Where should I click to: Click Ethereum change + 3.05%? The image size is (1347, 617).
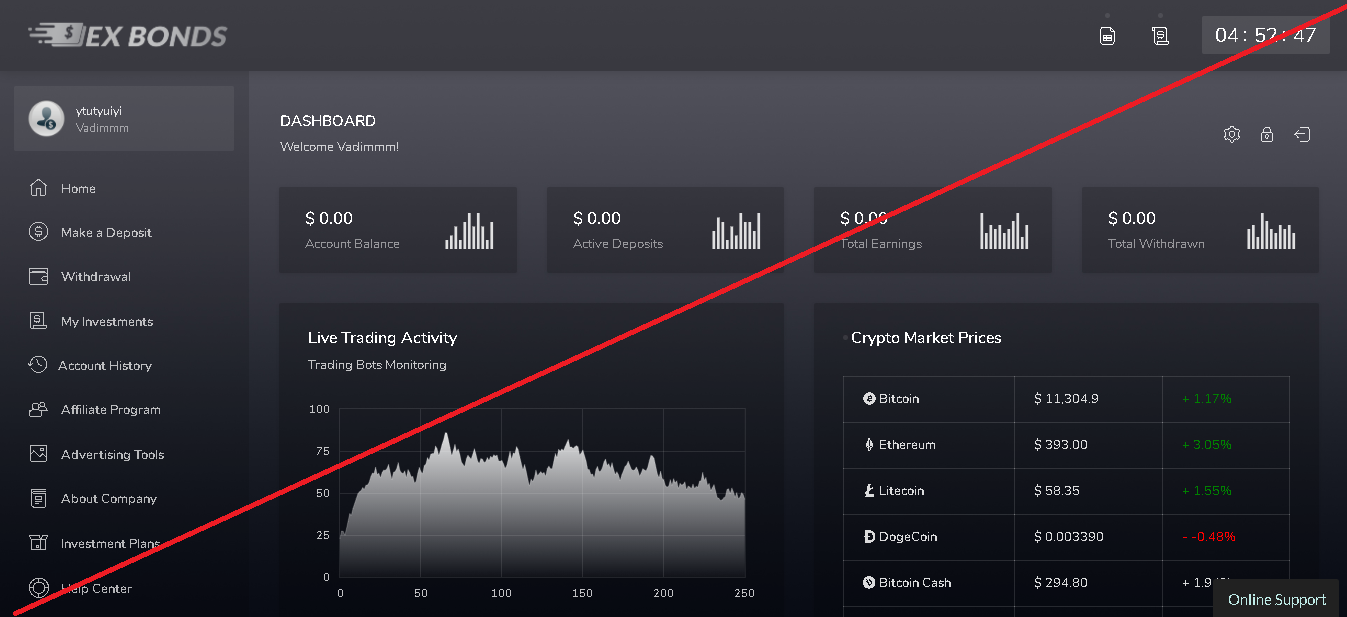point(1207,445)
